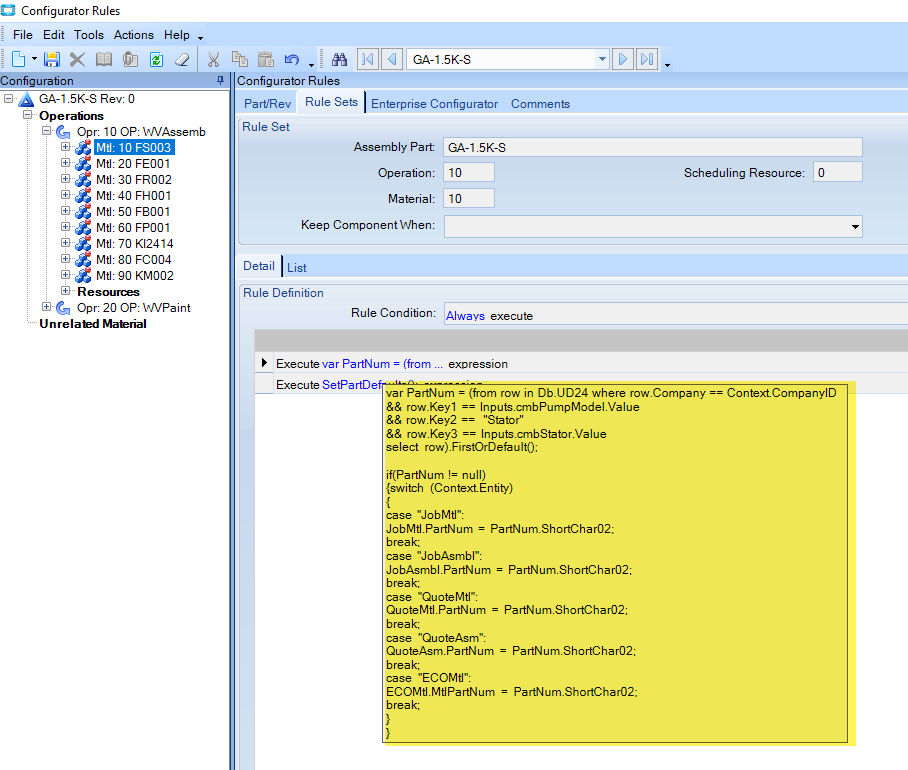Switch to the List tab
The height and width of the screenshot is (770, 908).
pos(297,268)
